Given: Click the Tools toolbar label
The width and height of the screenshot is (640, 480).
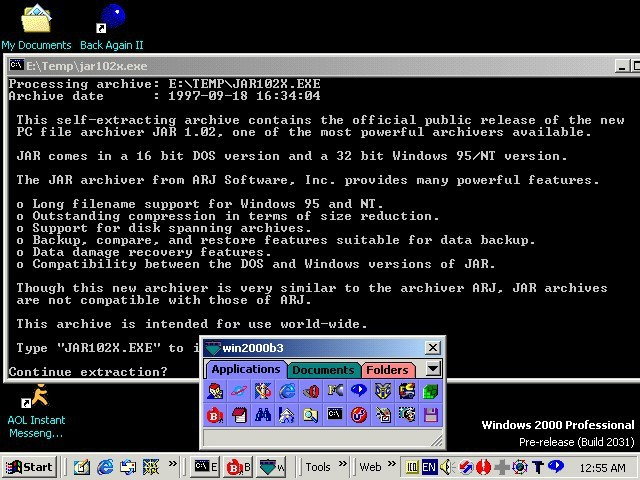Looking at the screenshot, I should click(x=318, y=467).
